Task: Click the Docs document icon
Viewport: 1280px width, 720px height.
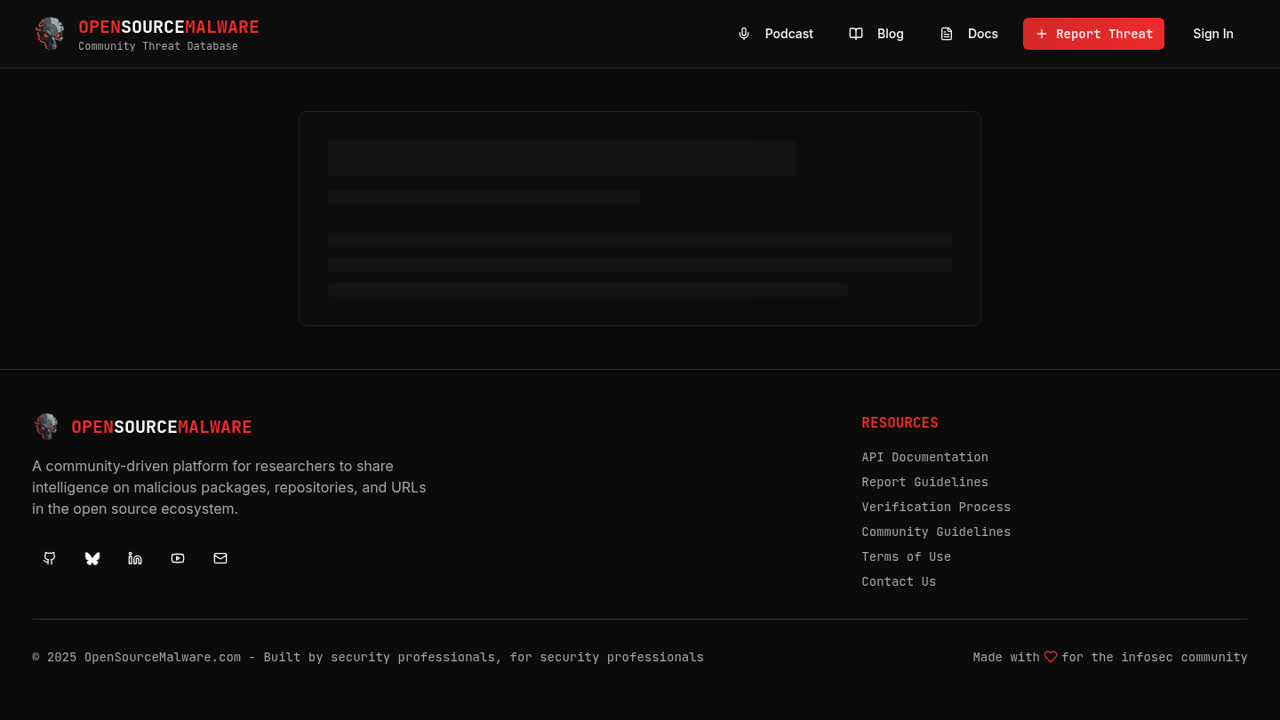Action: 947,34
